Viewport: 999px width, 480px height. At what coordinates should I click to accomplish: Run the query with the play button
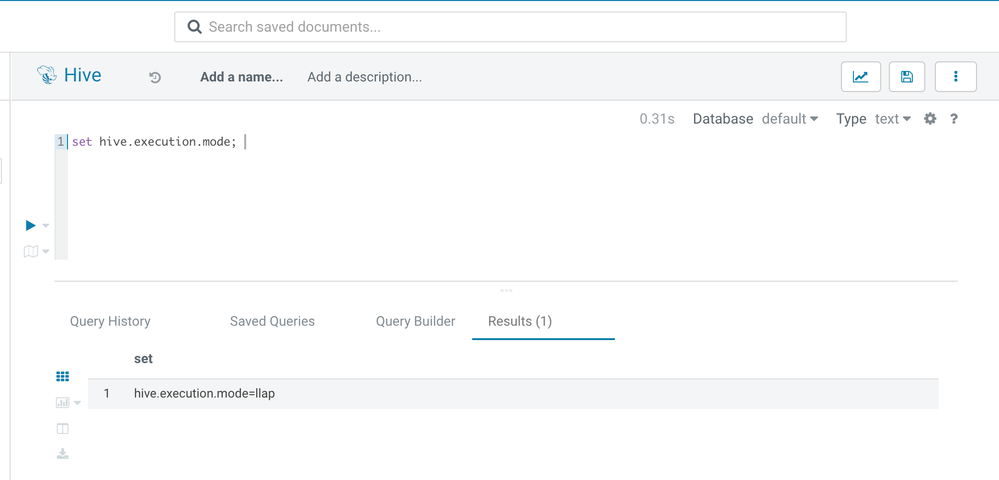[31, 225]
